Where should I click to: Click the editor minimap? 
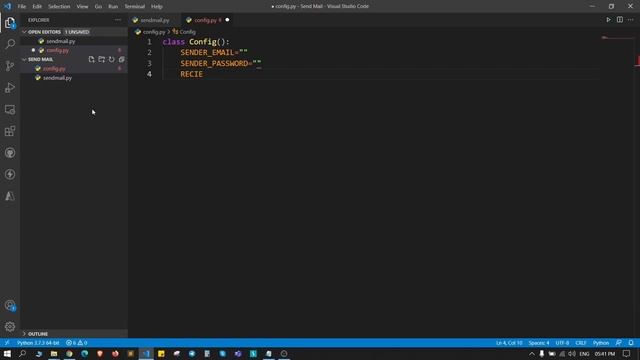618,38
